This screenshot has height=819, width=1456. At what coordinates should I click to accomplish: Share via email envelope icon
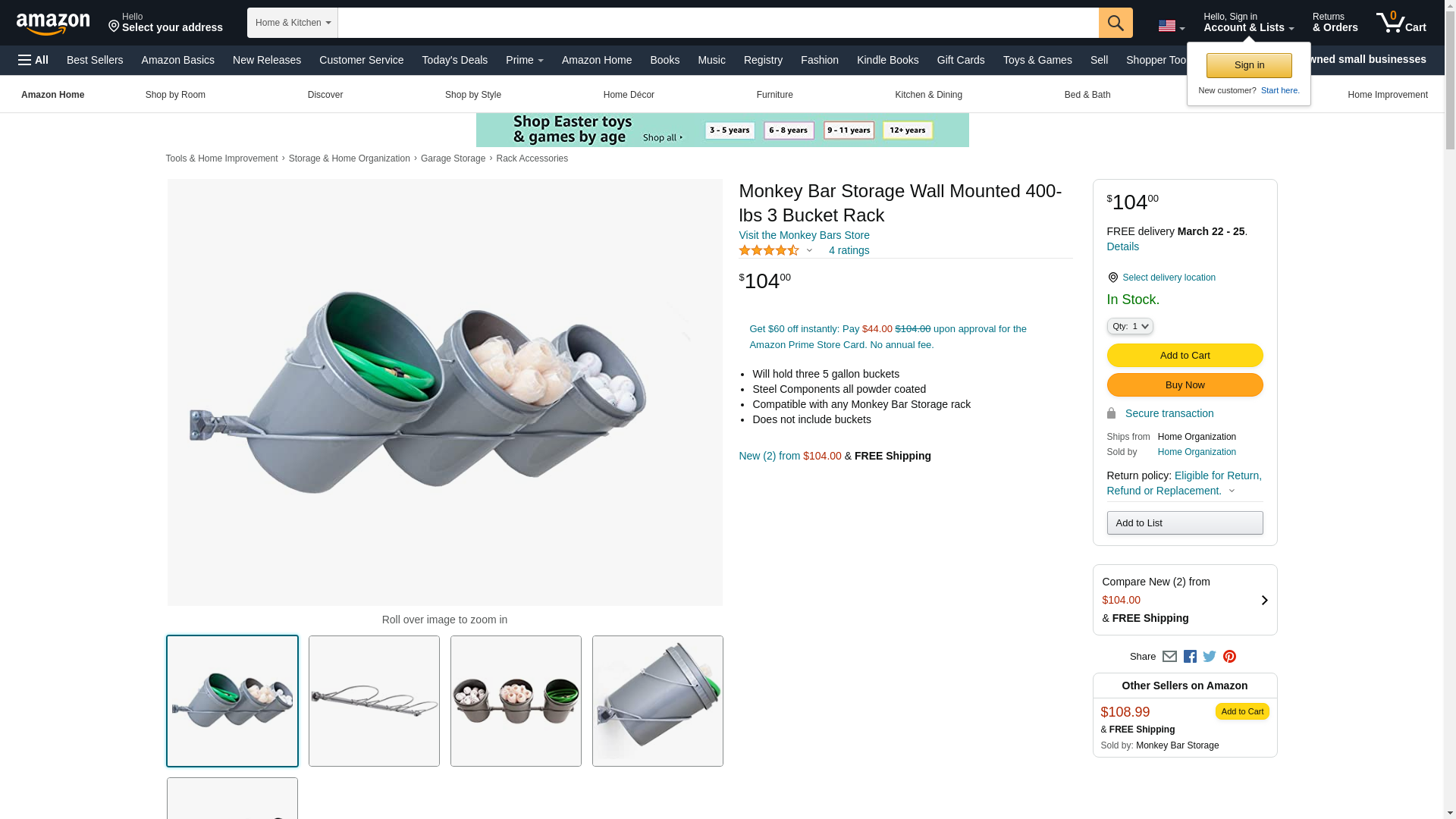point(1169,657)
